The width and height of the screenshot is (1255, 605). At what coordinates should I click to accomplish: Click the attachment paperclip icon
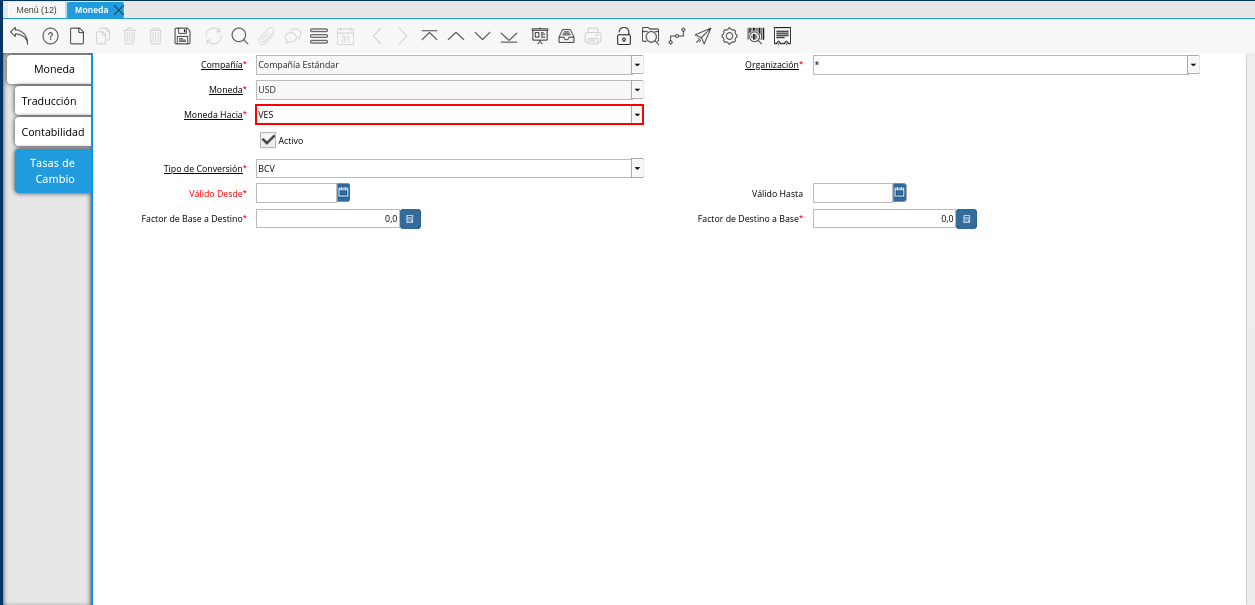coord(266,36)
